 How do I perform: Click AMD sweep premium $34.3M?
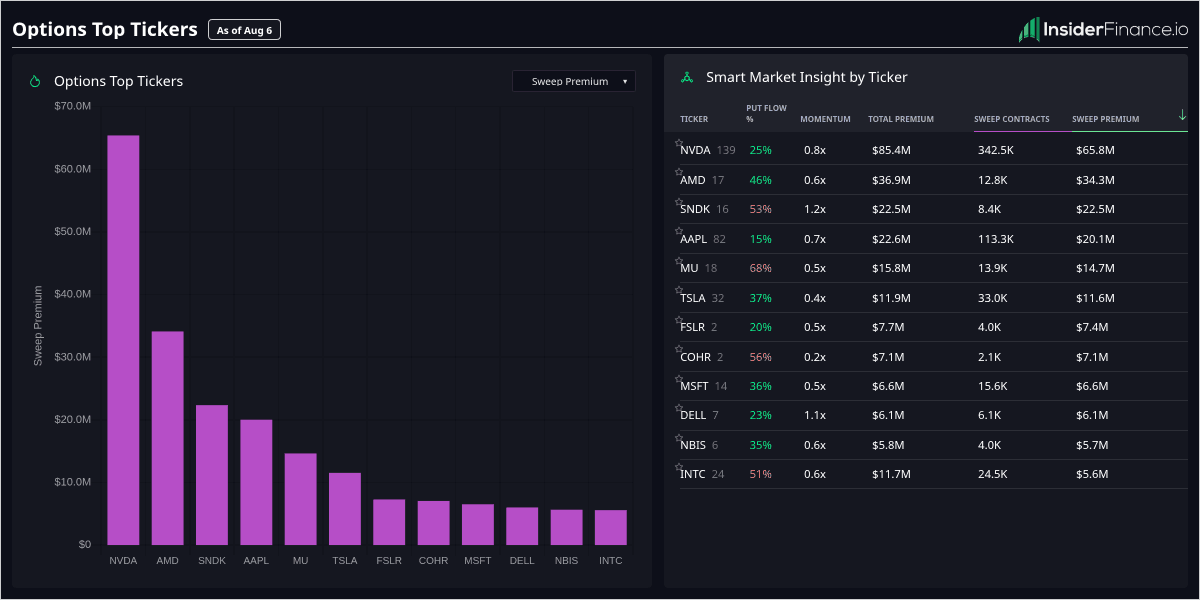click(1095, 180)
